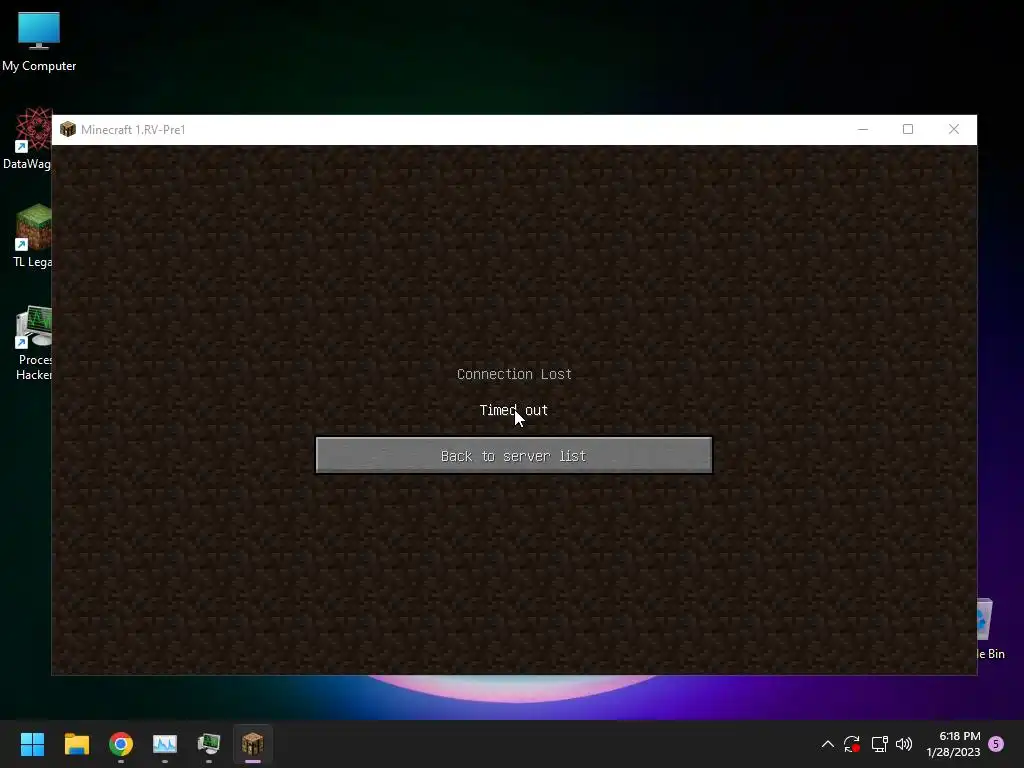Select the My Computer desktop icon
This screenshot has width=1024, height=768.
(x=39, y=42)
